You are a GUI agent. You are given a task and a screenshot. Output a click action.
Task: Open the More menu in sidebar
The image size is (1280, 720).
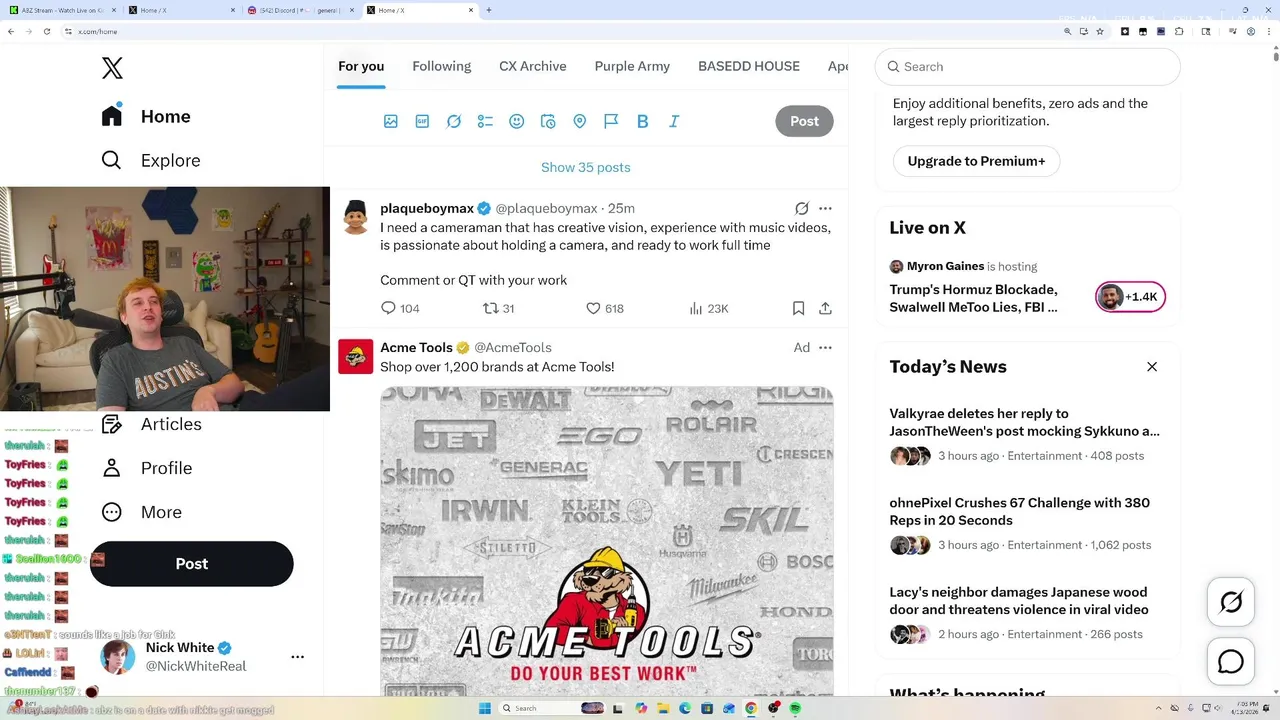142,512
